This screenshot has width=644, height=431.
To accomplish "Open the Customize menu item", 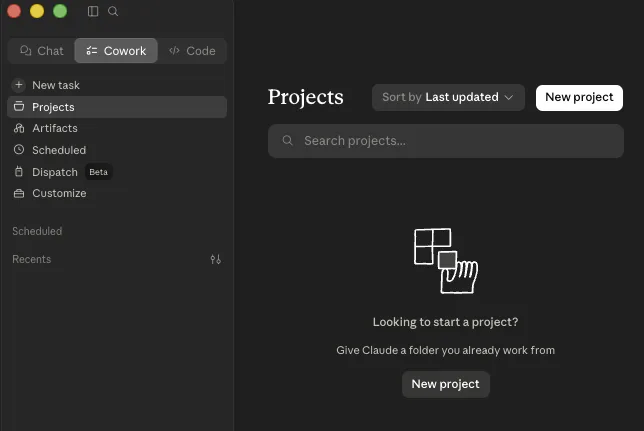I will [x=117, y=193].
